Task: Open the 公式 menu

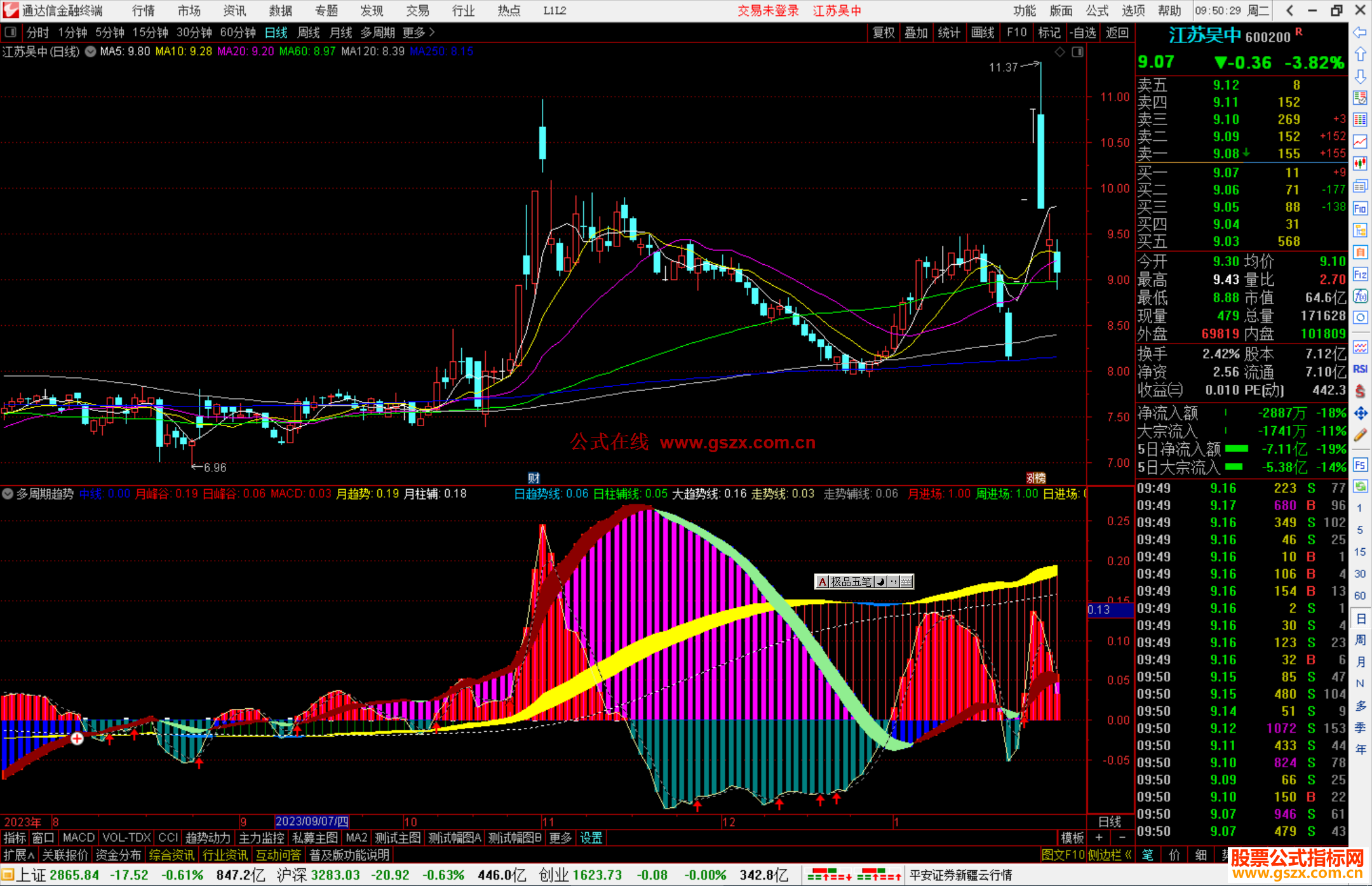Action: pyautogui.click(x=1096, y=11)
